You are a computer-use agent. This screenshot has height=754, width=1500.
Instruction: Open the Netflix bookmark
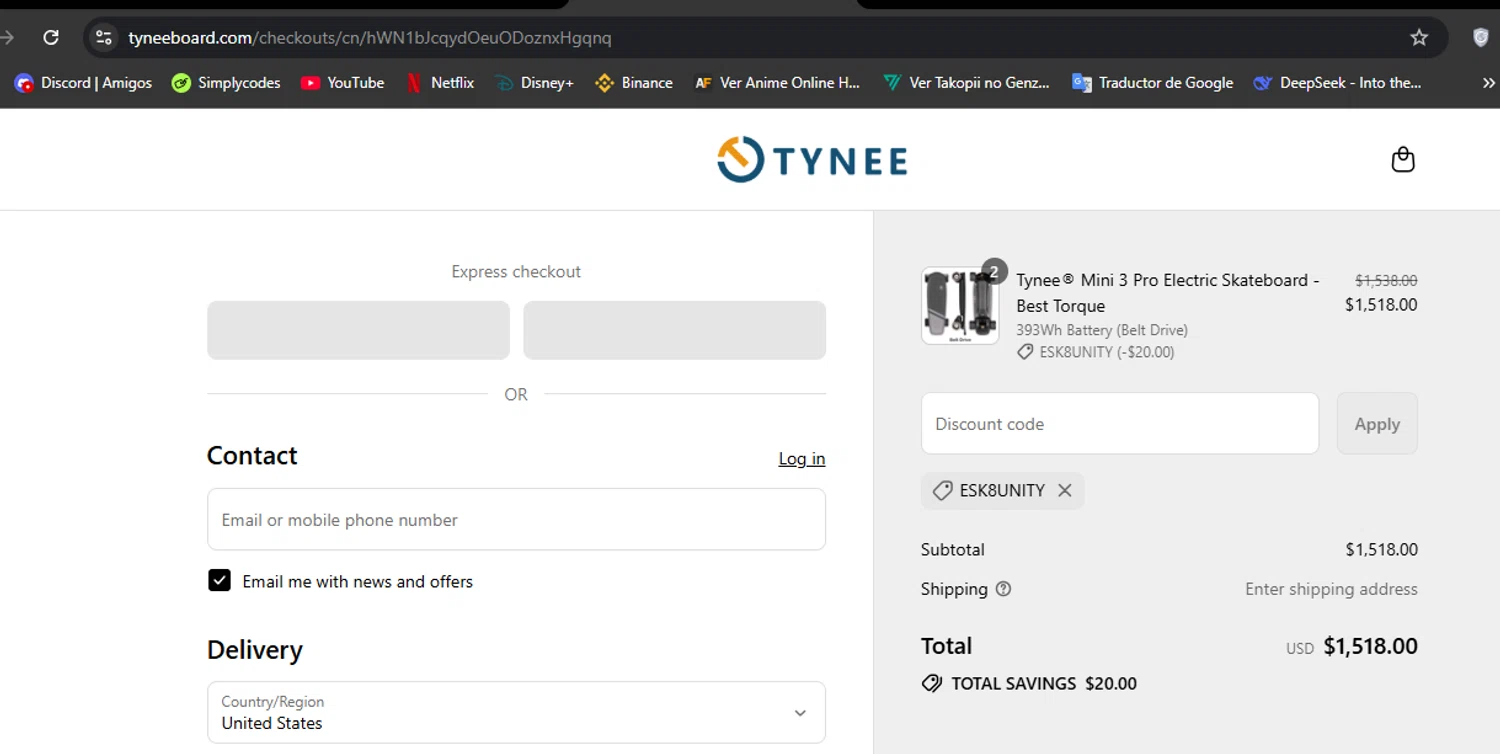[x=440, y=83]
